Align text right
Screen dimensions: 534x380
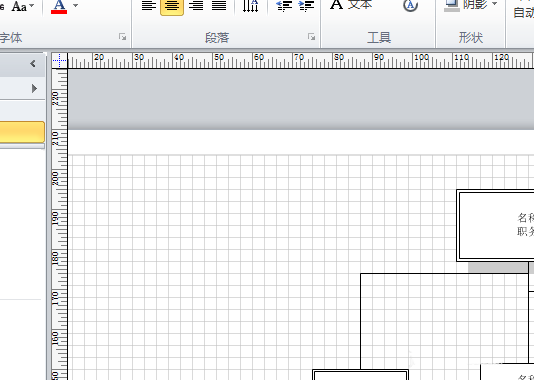[x=196, y=6]
